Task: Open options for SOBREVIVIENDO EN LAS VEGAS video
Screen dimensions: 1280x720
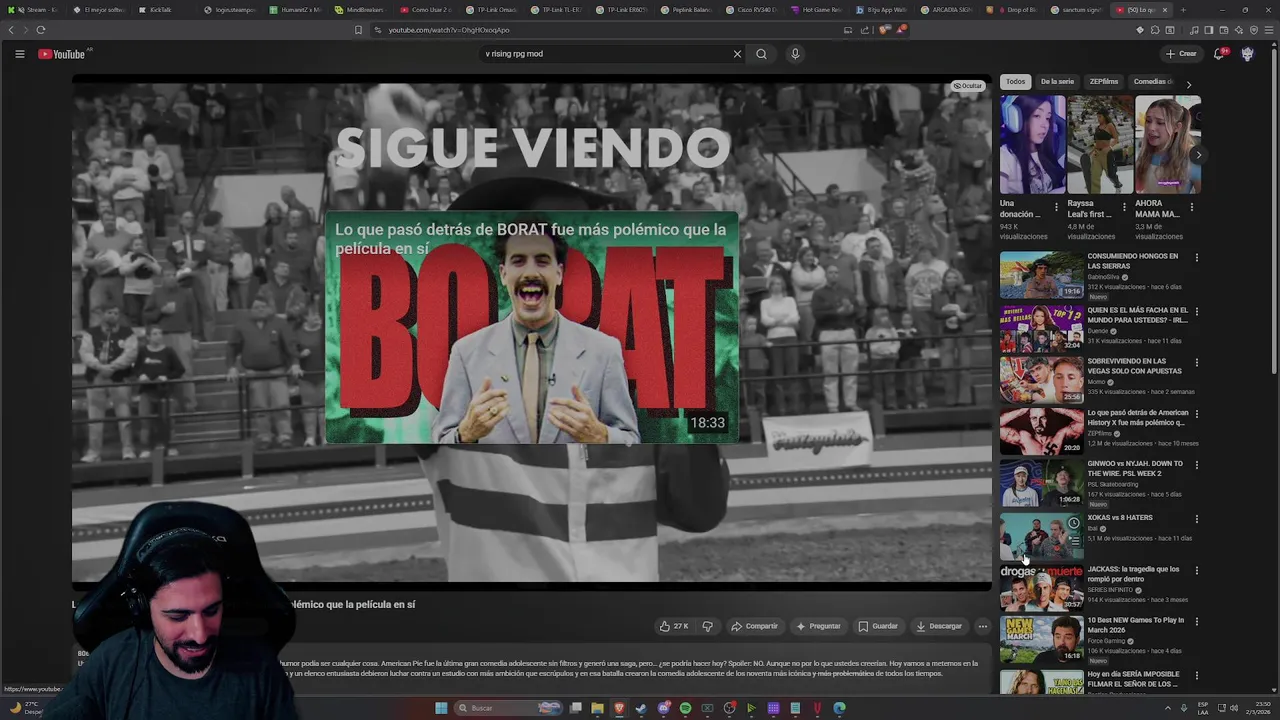Action: coord(1196,363)
